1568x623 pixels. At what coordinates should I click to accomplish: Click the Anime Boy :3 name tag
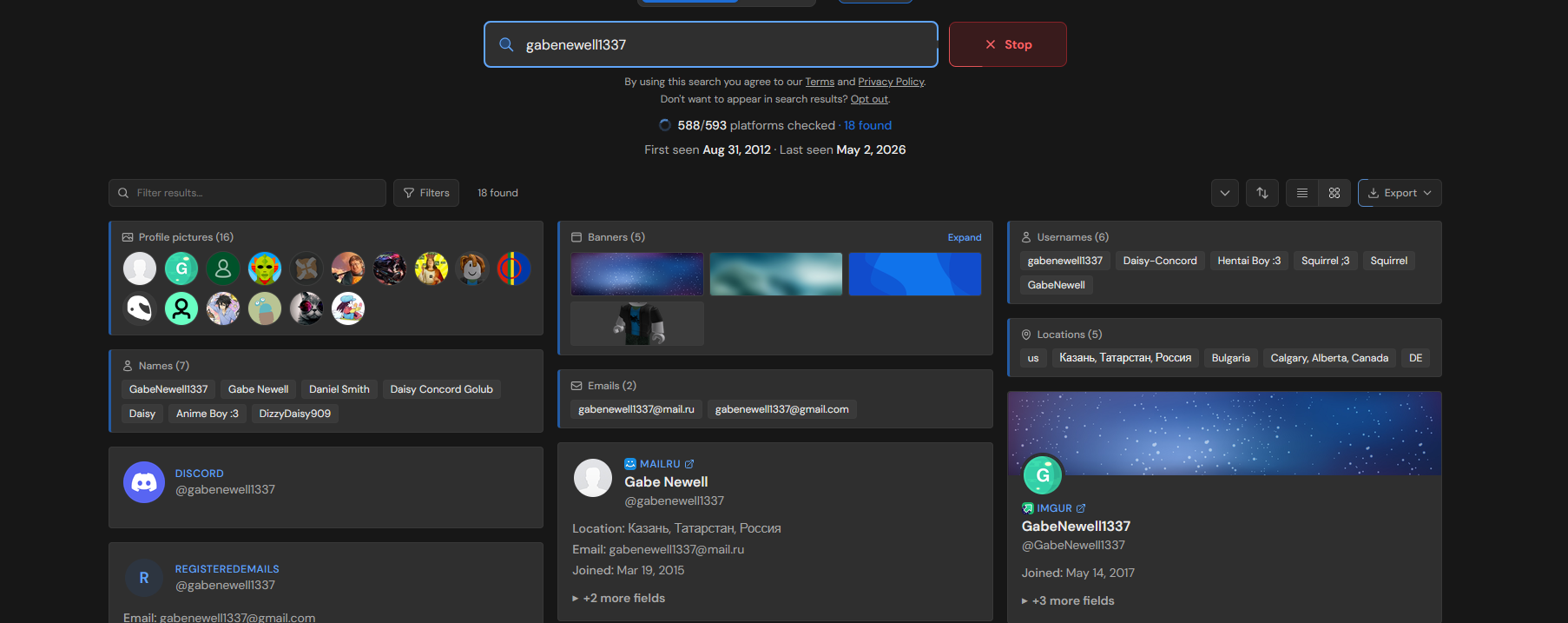pos(208,414)
